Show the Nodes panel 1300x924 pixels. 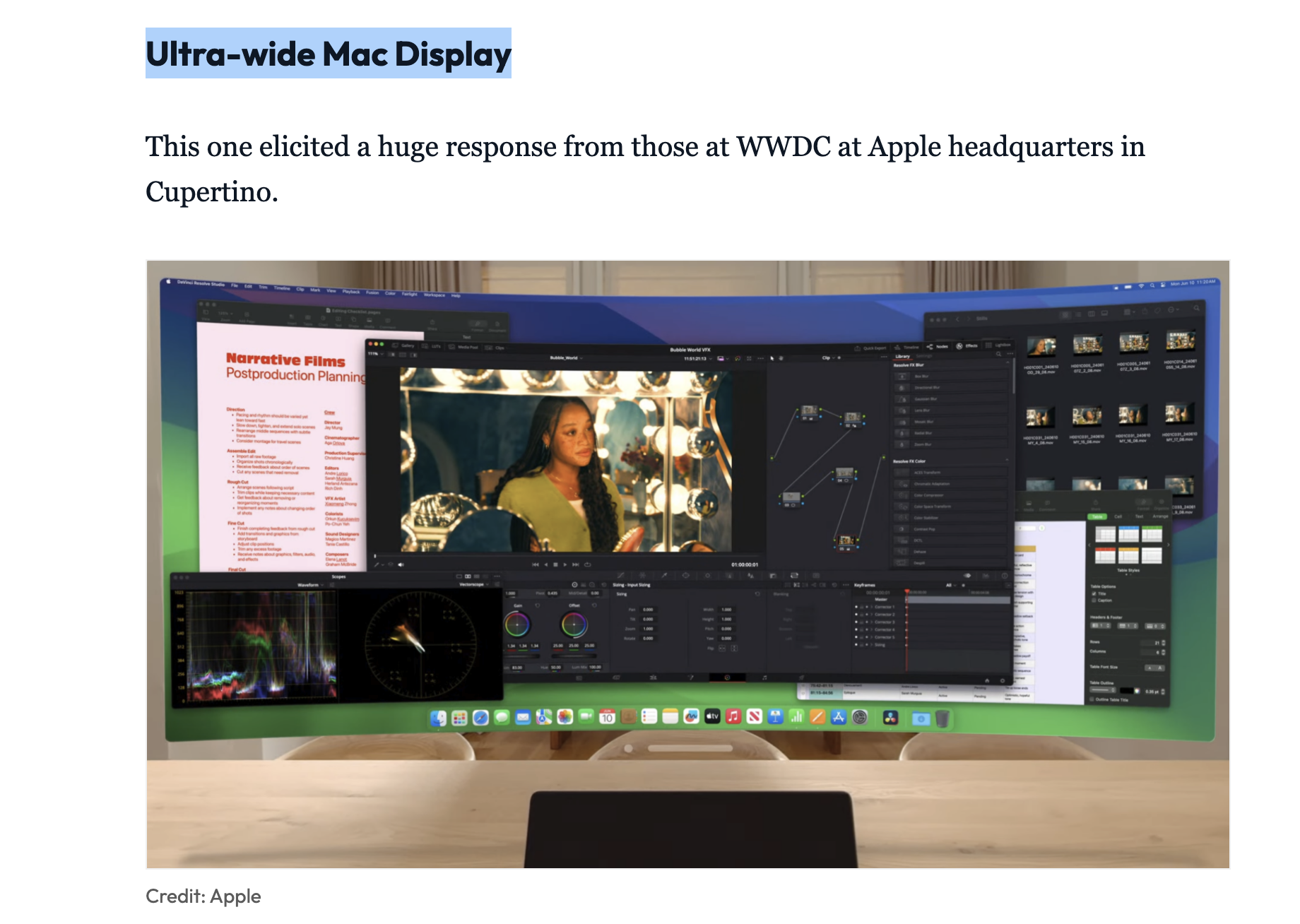click(938, 347)
